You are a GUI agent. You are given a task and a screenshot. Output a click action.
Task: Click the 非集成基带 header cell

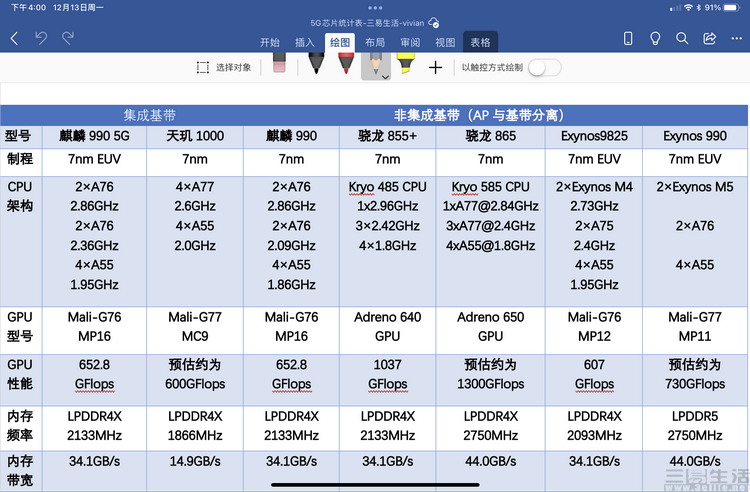(x=478, y=115)
